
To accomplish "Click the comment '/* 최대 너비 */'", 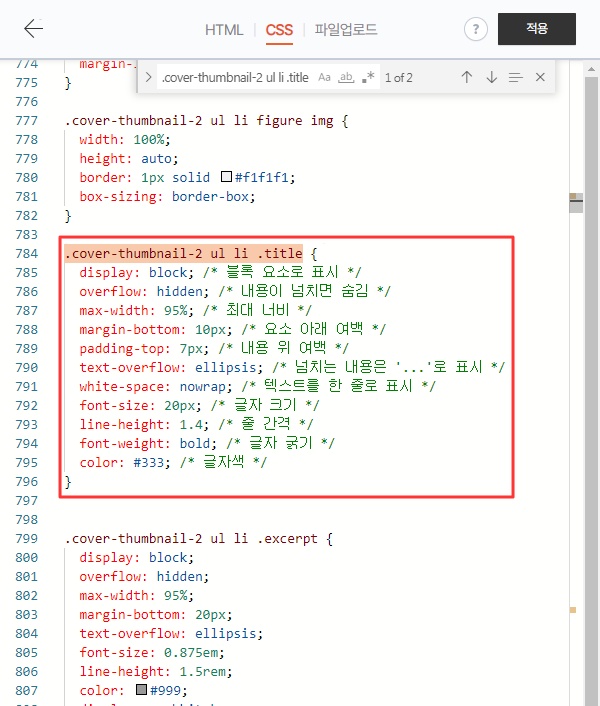I will 257,310.
